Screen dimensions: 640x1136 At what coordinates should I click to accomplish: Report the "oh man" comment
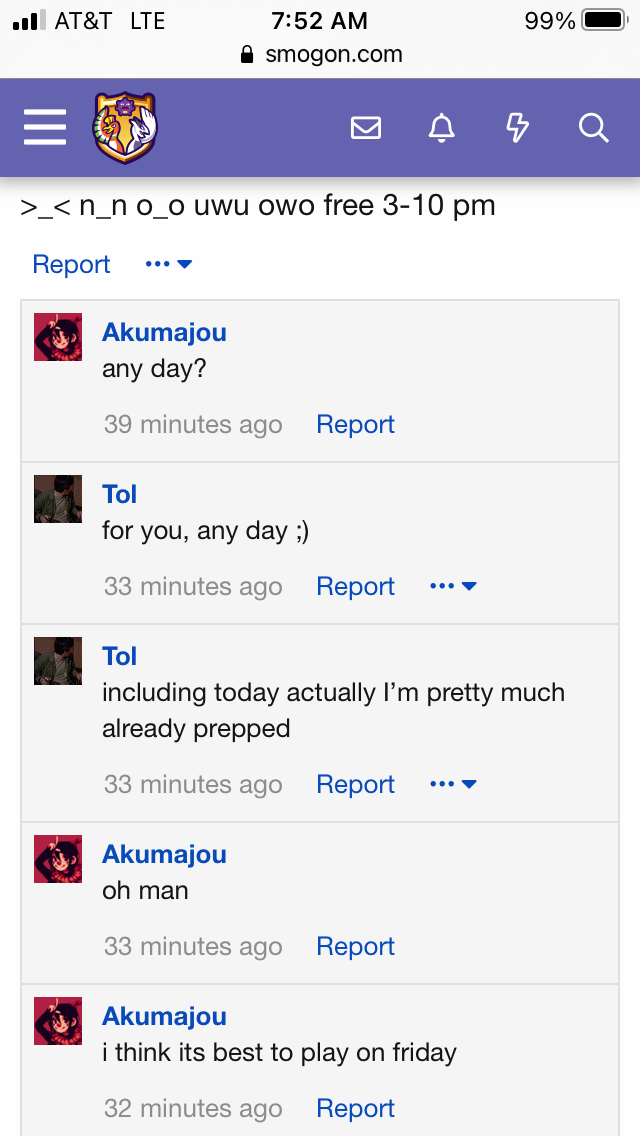click(x=355, y=946)
